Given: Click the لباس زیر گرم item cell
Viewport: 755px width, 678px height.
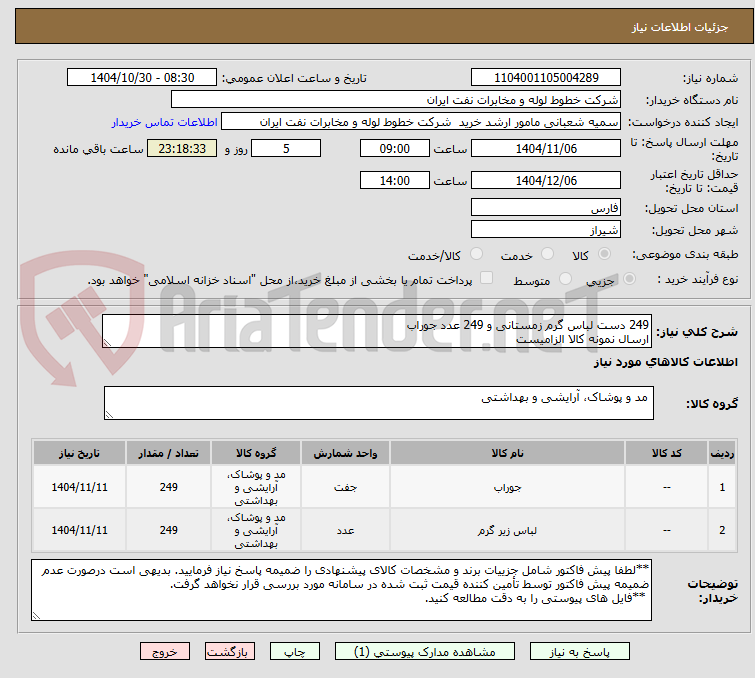Looking at the screenshot, I should pyautogui.click(x=508, y=531).
